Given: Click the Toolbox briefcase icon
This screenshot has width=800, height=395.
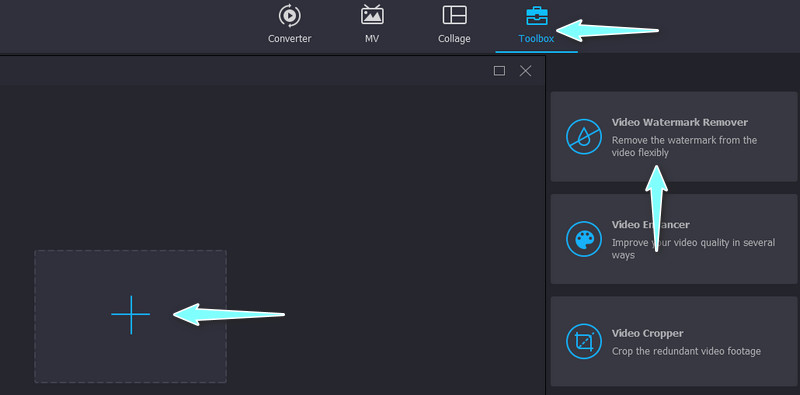Looking at the screenshot, I should (537, 16).
